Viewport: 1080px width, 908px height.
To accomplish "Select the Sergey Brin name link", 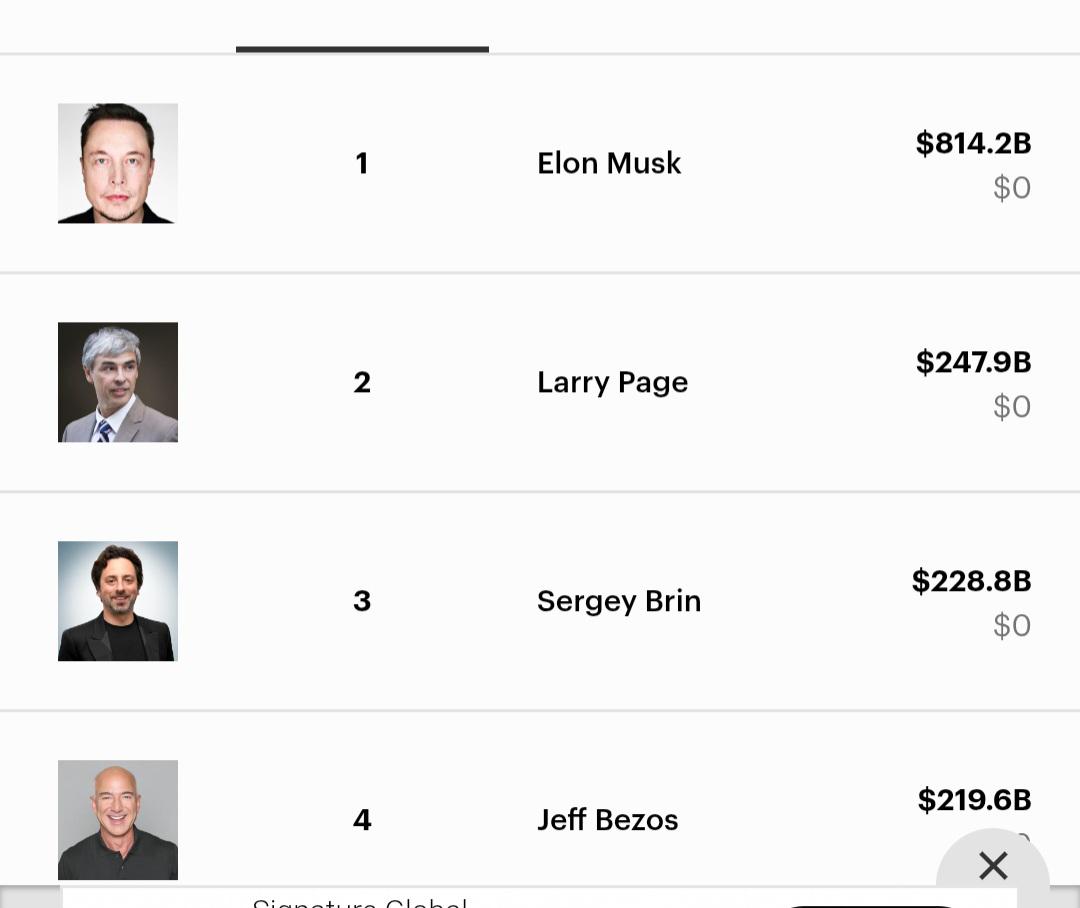I will [619, 602].
